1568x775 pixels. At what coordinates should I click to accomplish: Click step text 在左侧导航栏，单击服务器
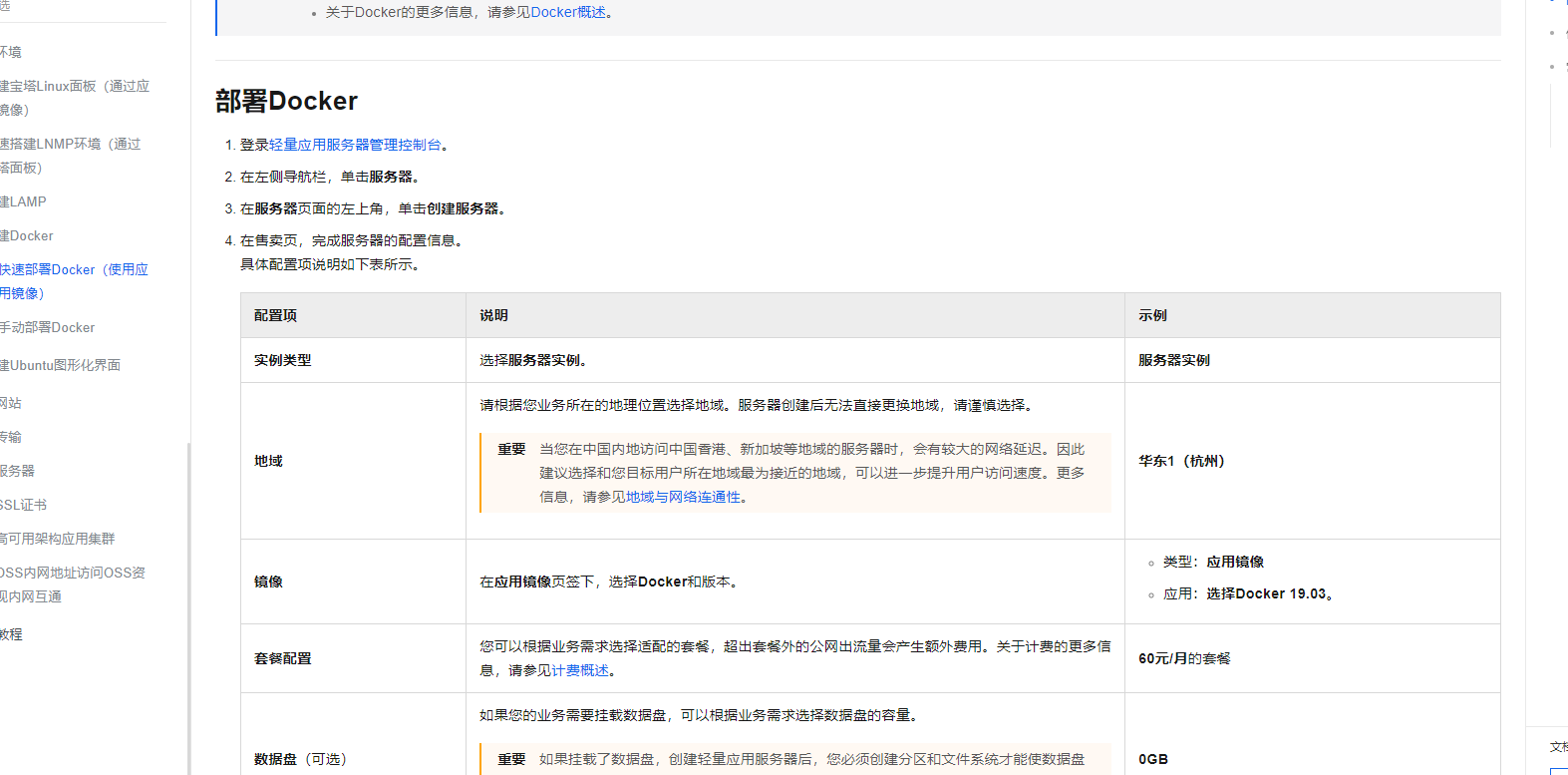(329, 177)
